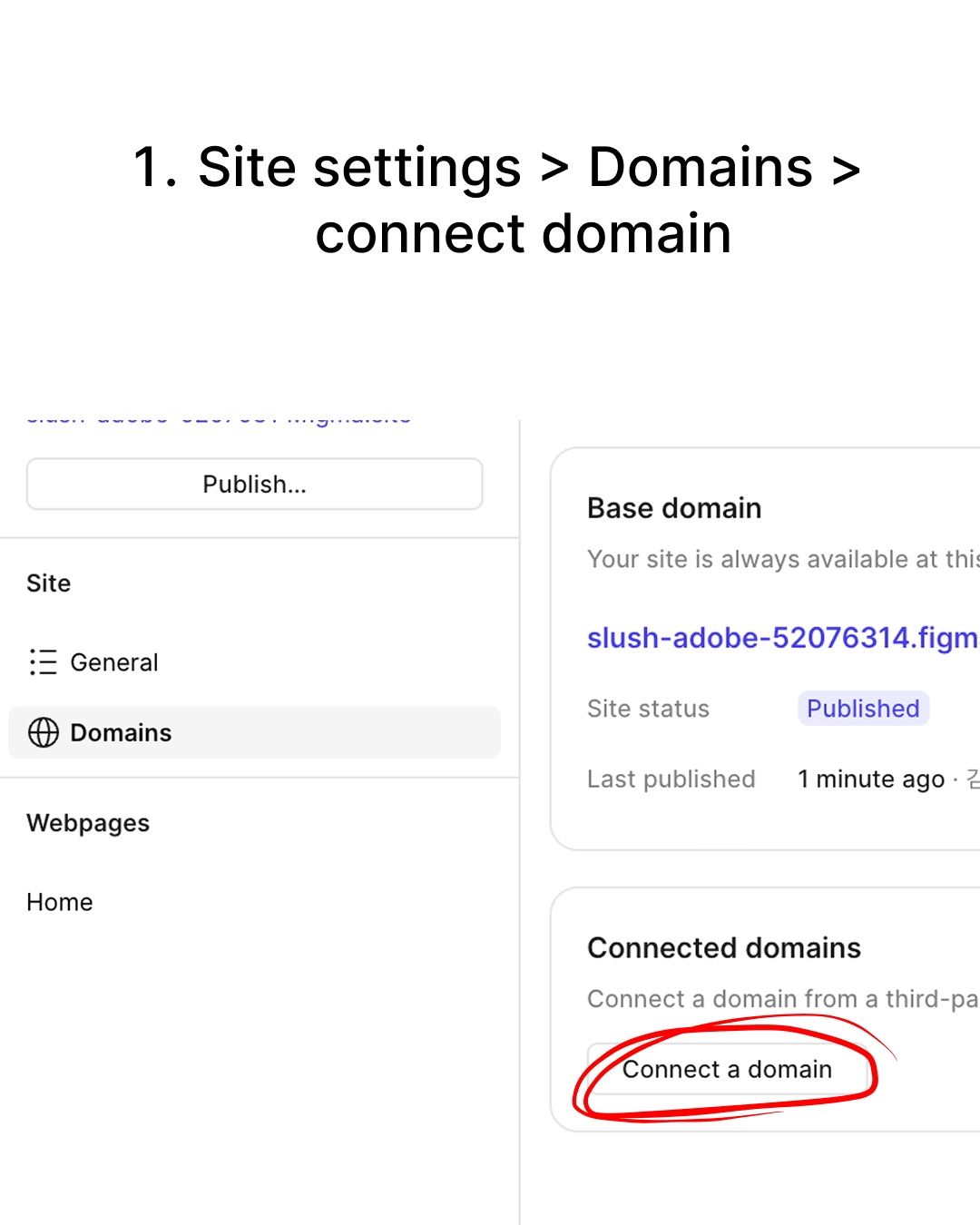Screen dimensions: 980x1225
Task: Click 'Connect a domain from a third-party' description
Action: 783,999
